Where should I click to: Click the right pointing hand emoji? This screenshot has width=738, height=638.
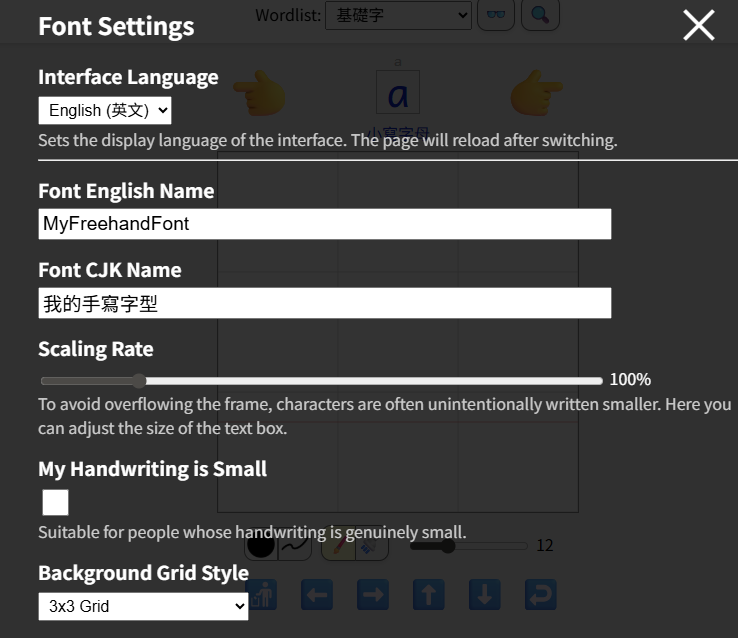(537, 93)
